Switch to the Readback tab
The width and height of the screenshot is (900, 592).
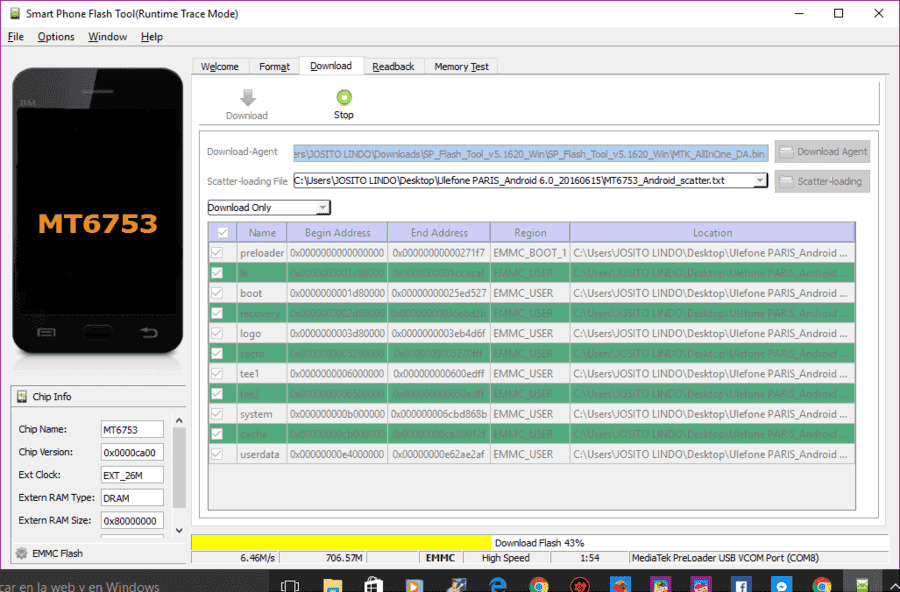[393, 67]
